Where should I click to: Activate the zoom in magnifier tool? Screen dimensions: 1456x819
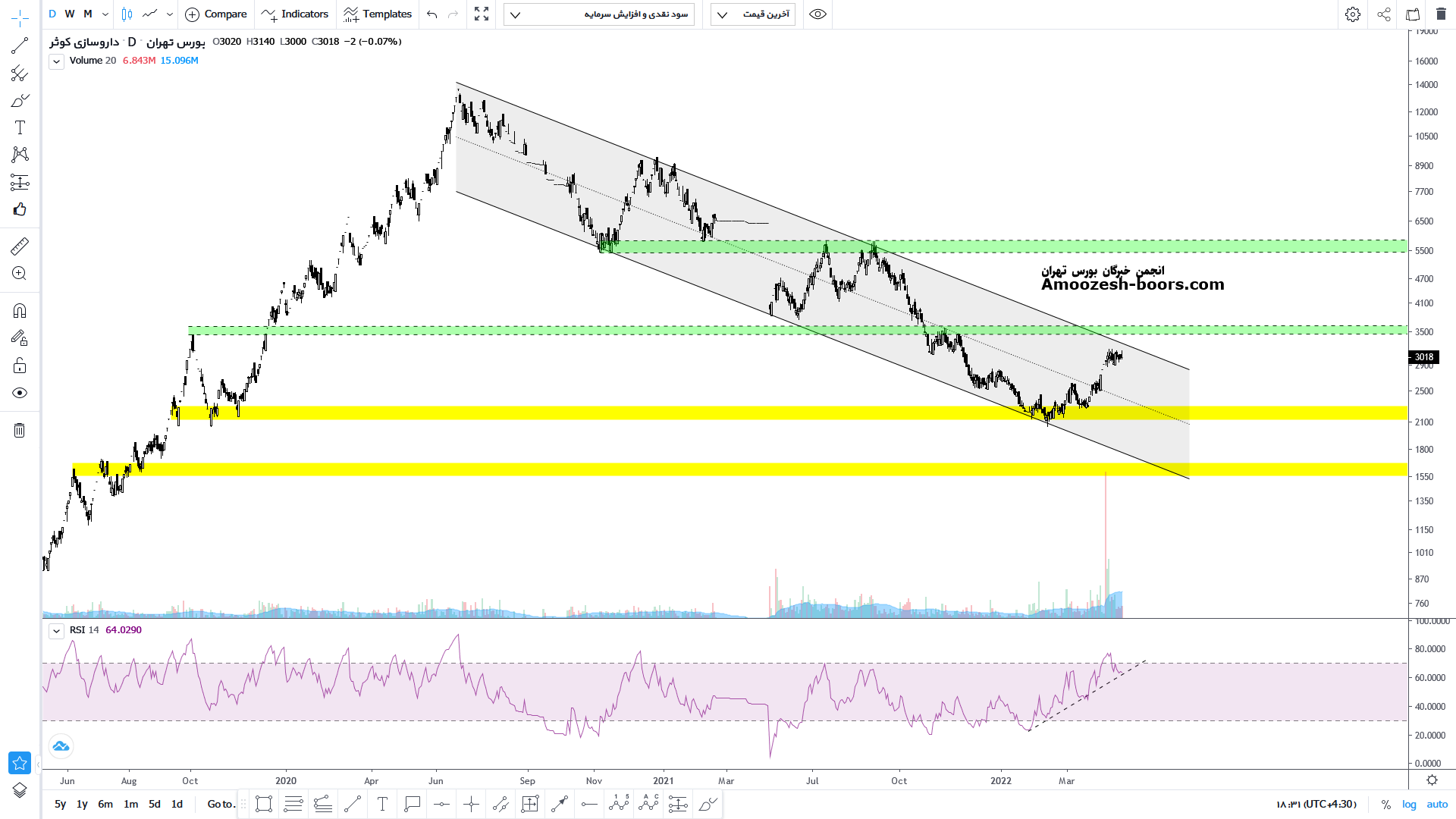tap(20, 274)
